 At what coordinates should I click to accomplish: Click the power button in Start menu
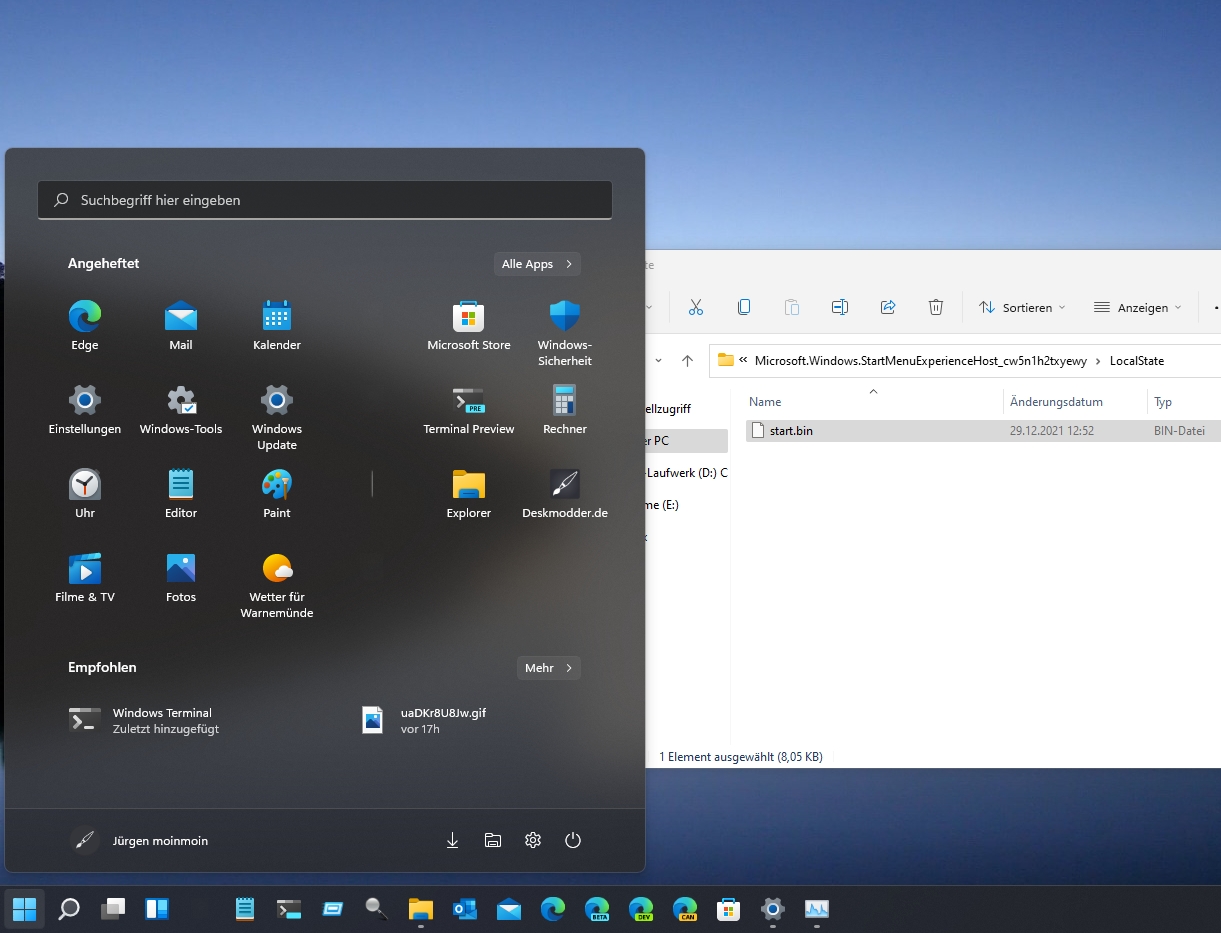[x=573, y=841]
